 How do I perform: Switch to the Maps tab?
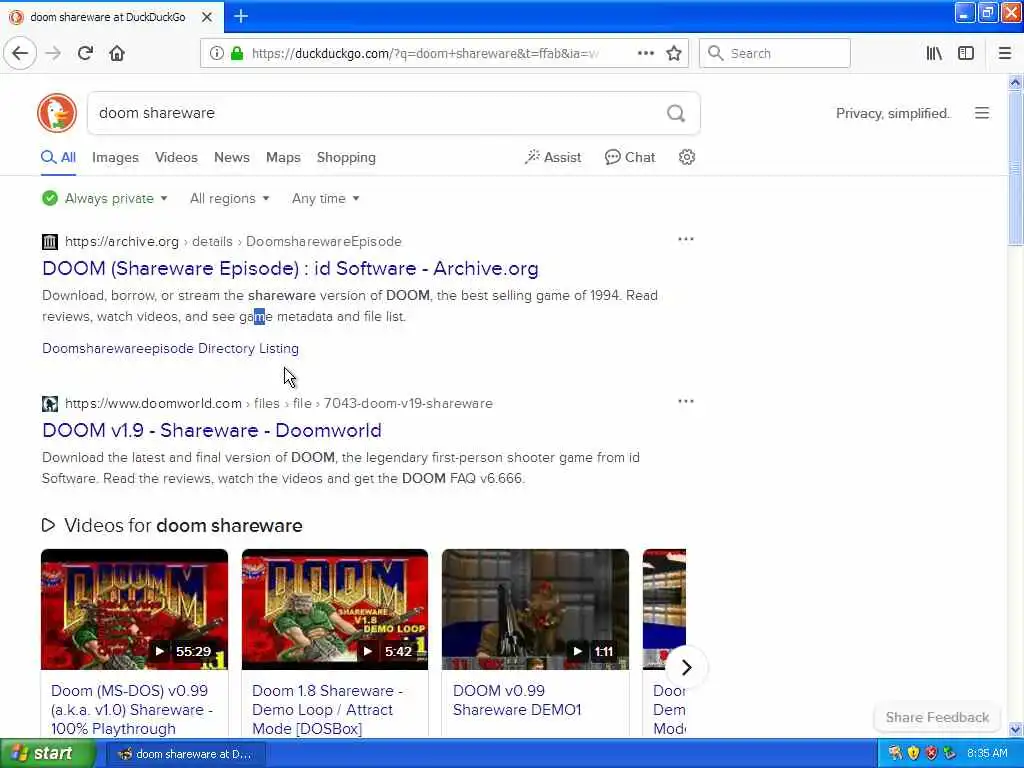tap(283, 157)
